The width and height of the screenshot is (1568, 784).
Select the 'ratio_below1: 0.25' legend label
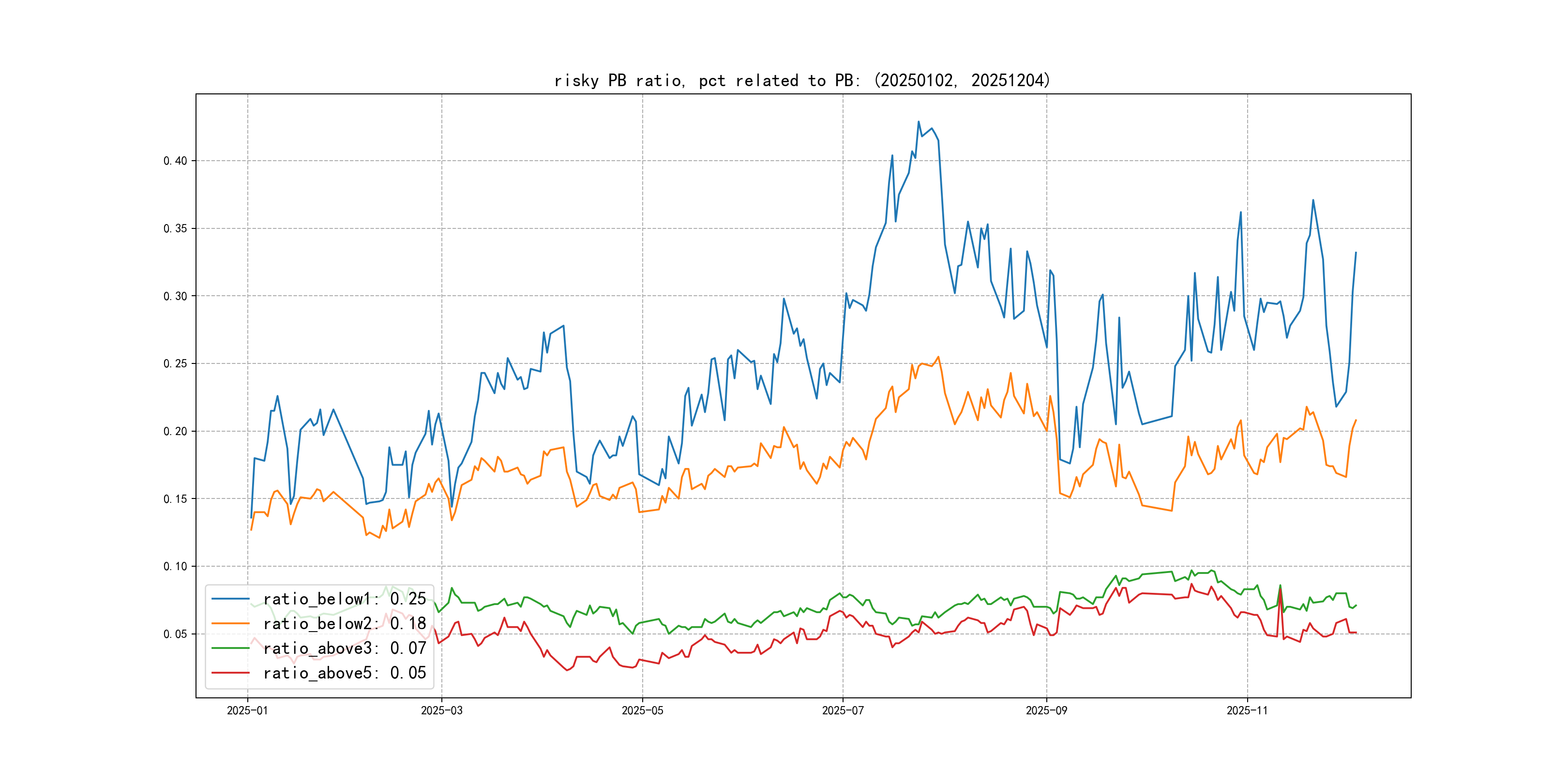click(345, 599)
